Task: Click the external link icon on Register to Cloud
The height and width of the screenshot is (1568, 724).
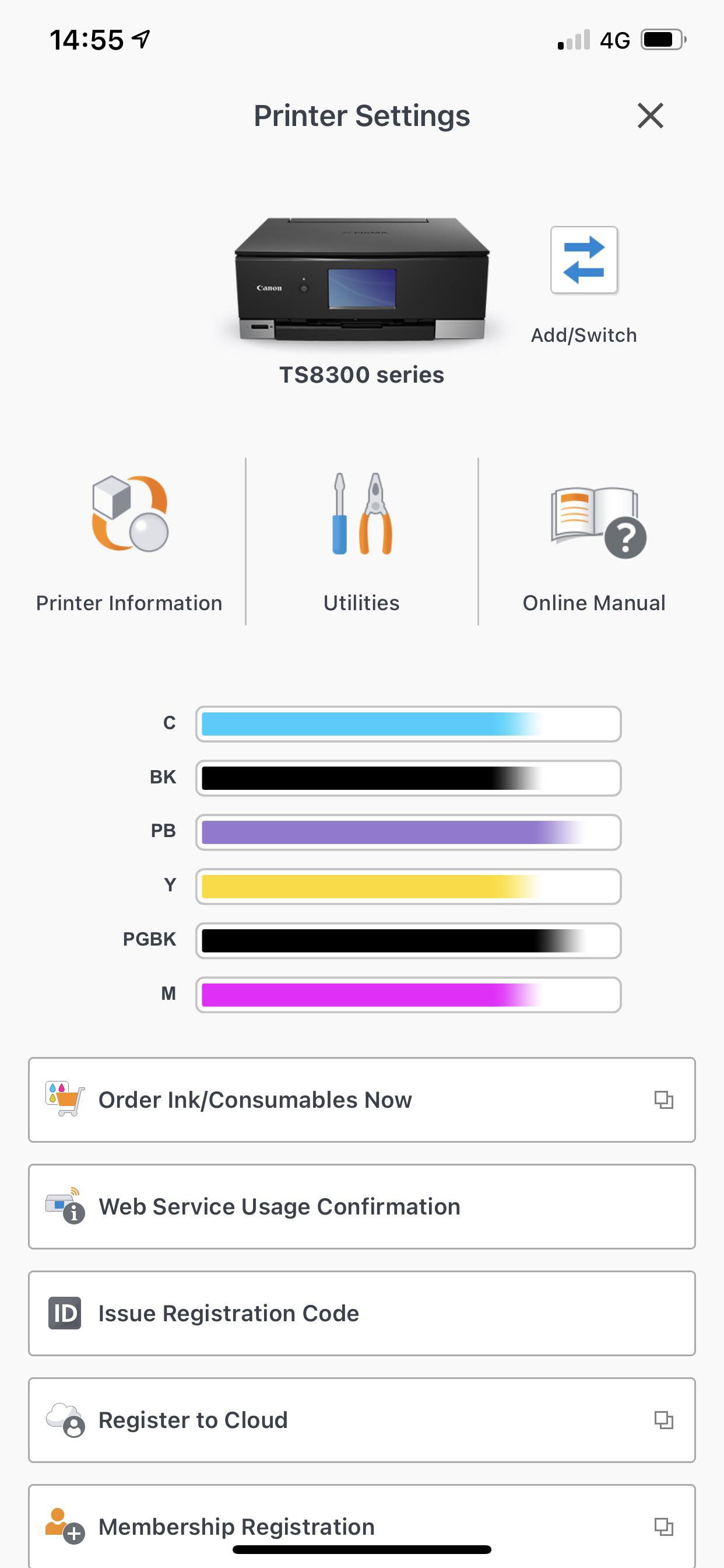Action: (x=665, y=1420)
